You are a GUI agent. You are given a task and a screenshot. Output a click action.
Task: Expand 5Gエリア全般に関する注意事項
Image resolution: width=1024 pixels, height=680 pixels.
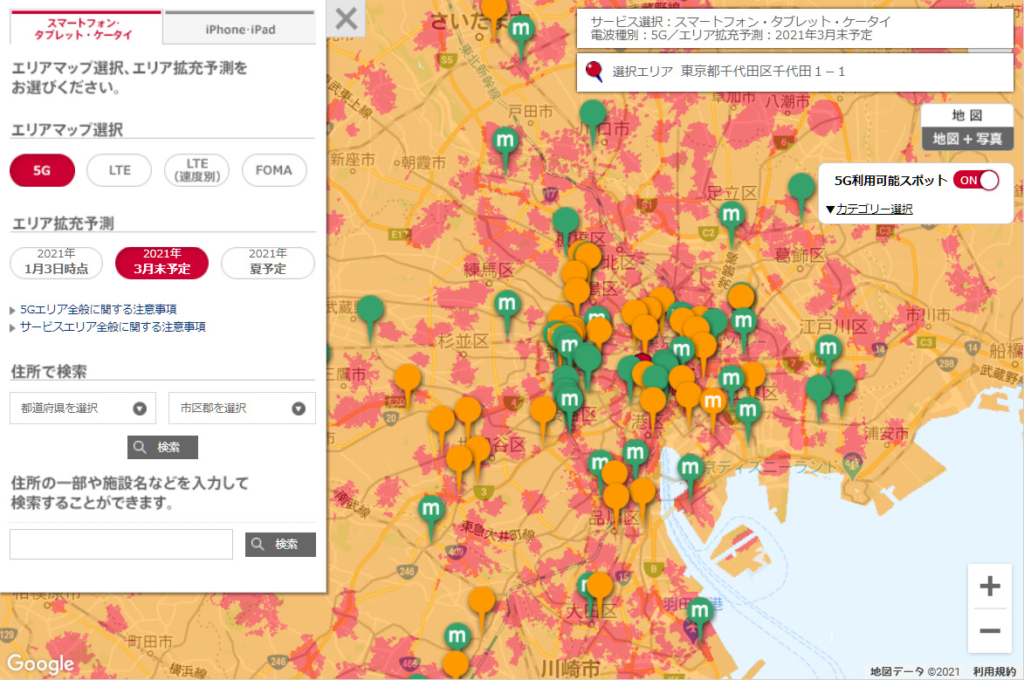tap(98, 310)
